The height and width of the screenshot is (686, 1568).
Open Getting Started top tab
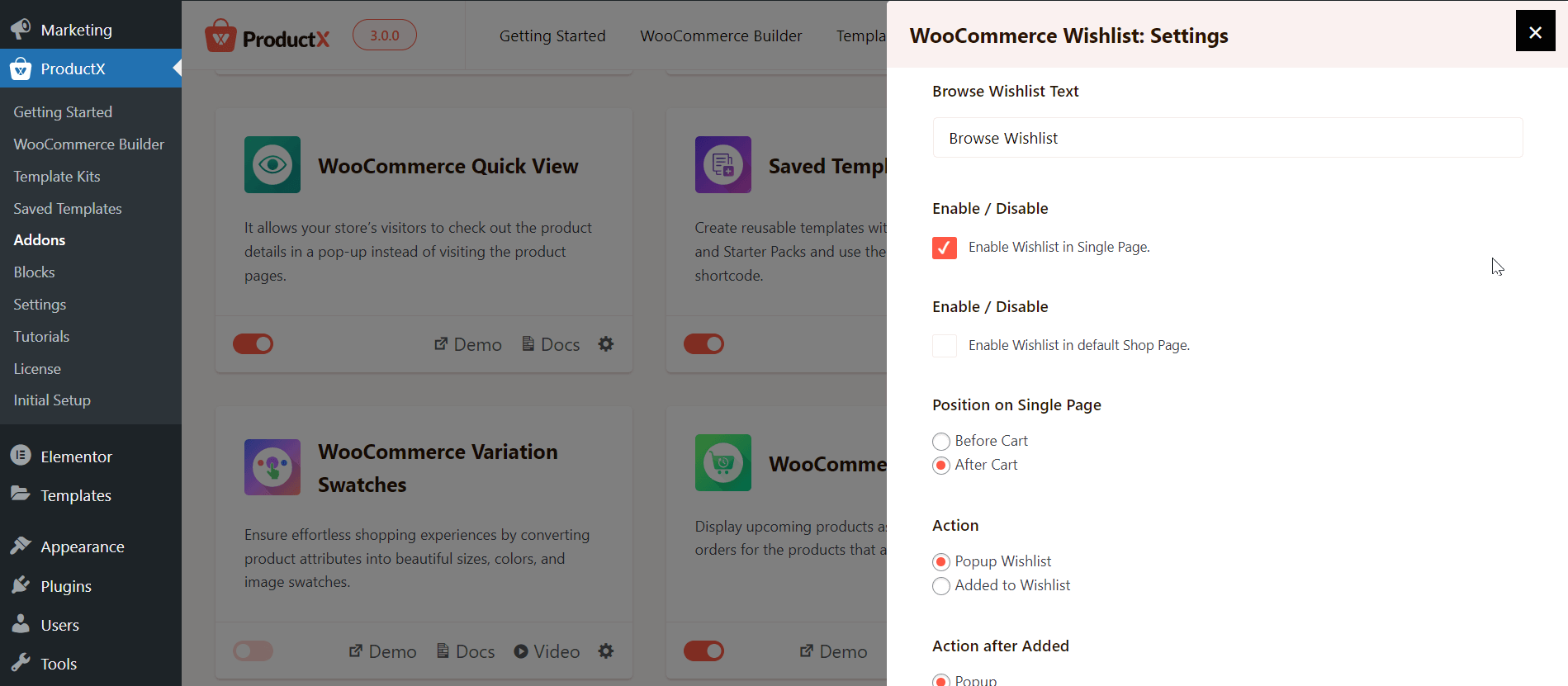(552, 35)
